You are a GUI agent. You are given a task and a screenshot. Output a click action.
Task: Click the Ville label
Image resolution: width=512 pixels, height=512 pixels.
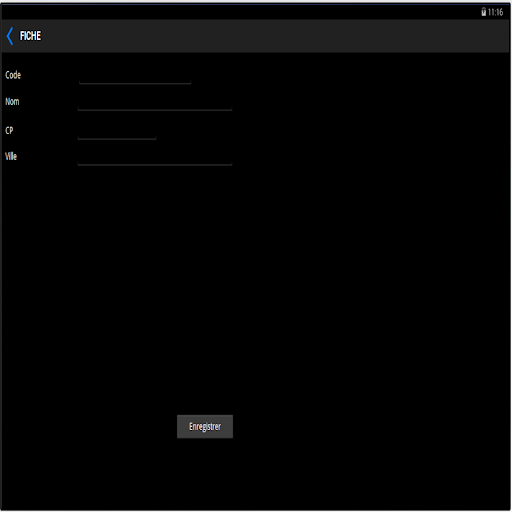pyautogui.click(x=11, y=156)
